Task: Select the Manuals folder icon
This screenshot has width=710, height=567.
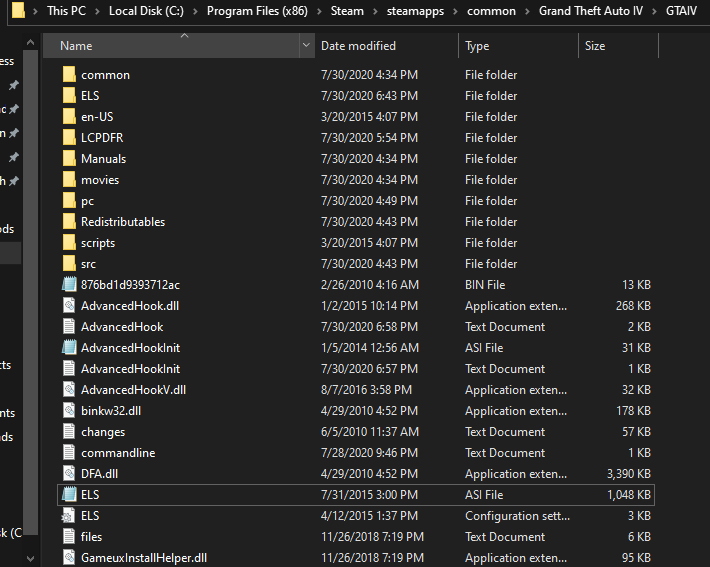Action: (69, 159)
